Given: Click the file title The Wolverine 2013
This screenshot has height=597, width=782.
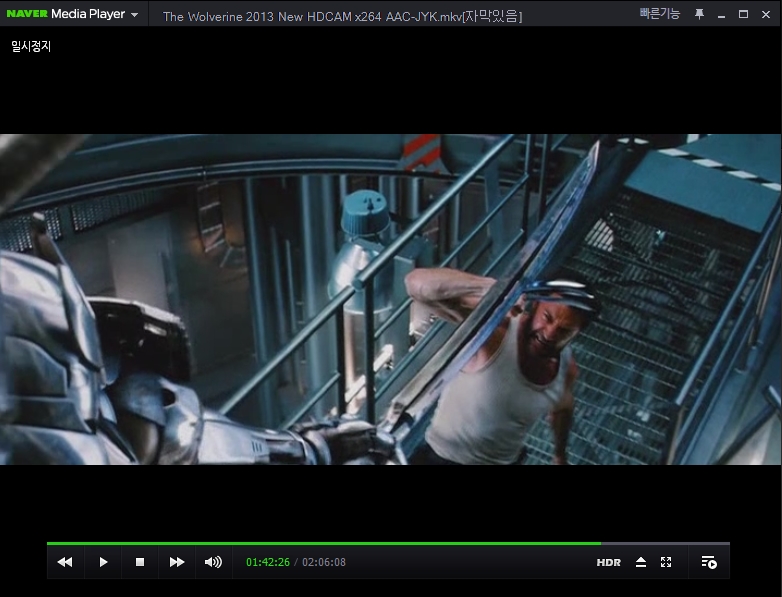Looking at the screenshot, I should point(342,16).
